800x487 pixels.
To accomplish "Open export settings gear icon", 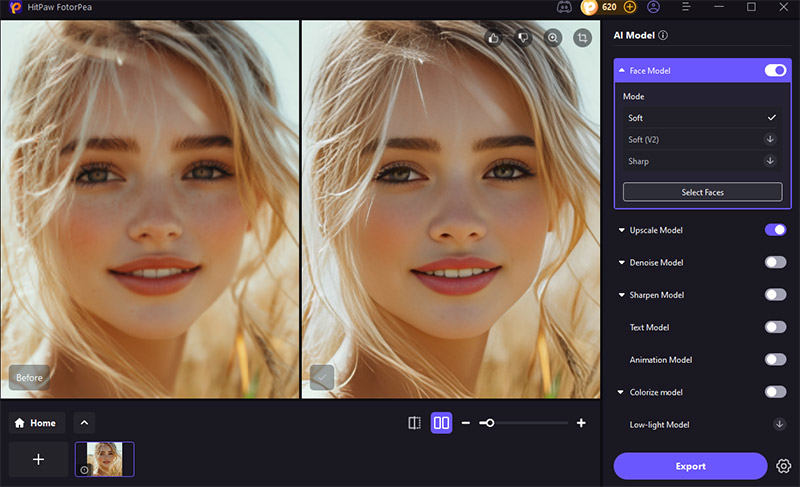I will [x=784, y=466].
